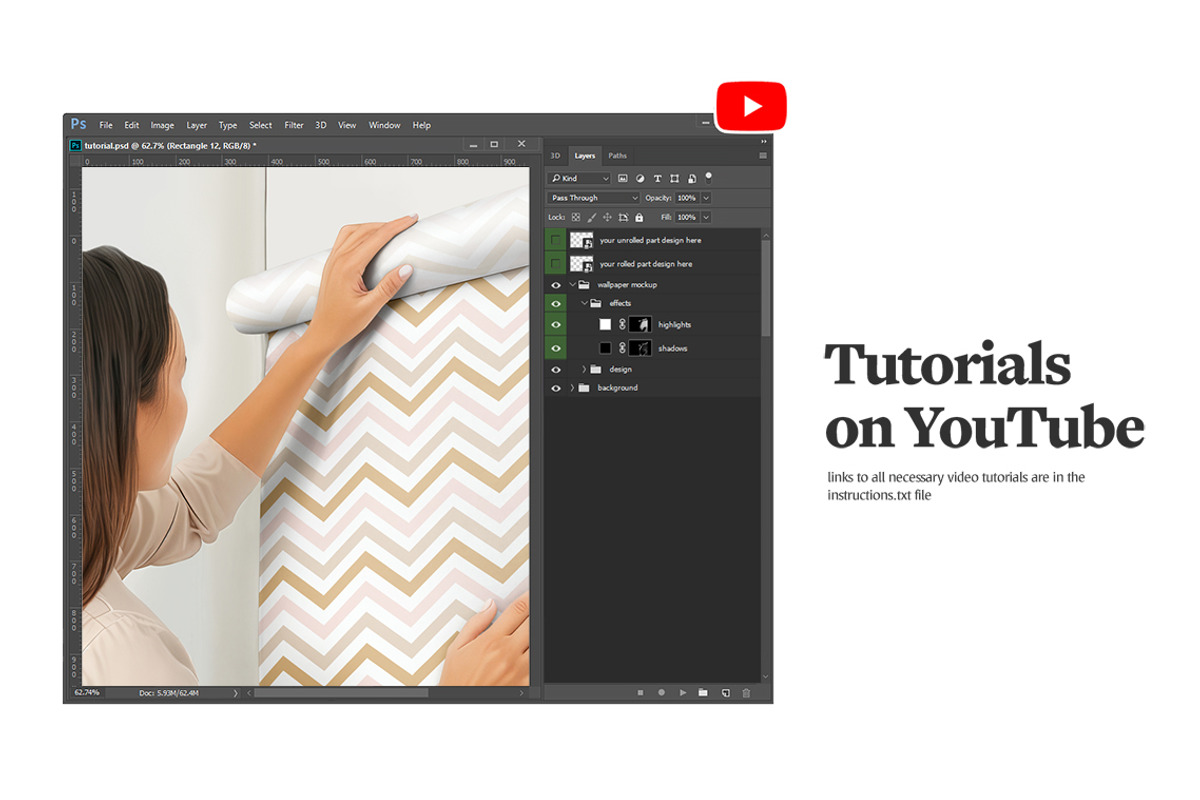Image resolution: width=1200 pixels, height=800 pixels.
Task: Hide the highlights layer
Action: click(556, 324)
